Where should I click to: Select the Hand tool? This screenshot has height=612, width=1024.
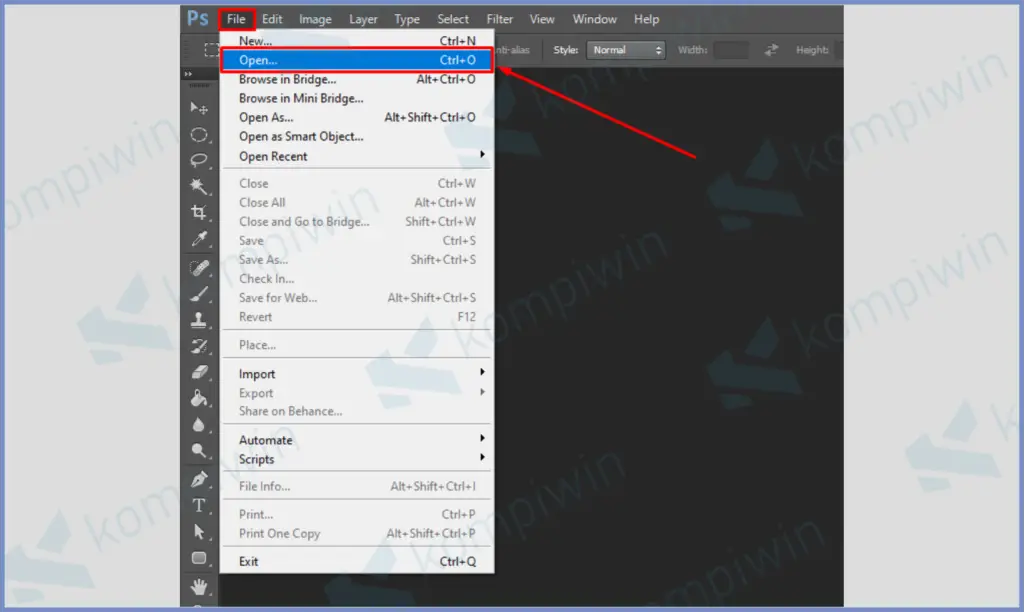coord(199,587)
